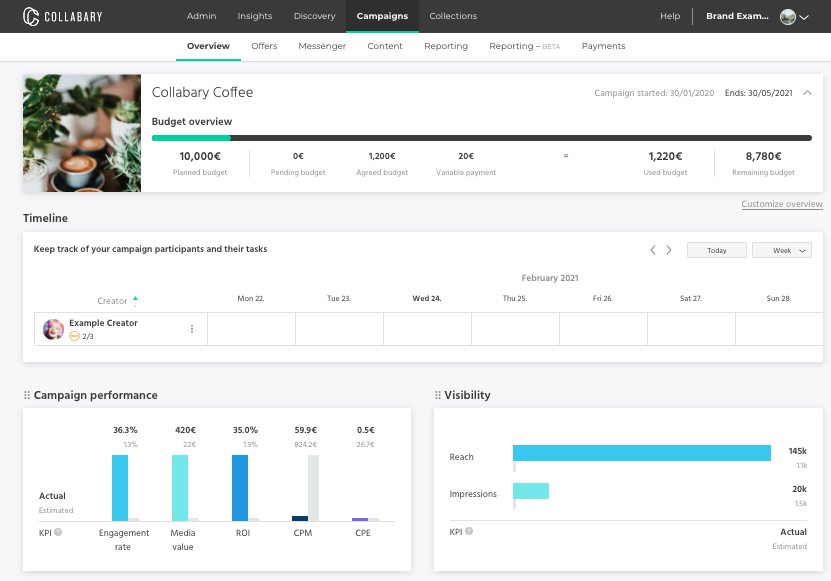This screenshot has height=581, width=831.
Task: Click the Example Creator name
Action: tap(103, 323)
